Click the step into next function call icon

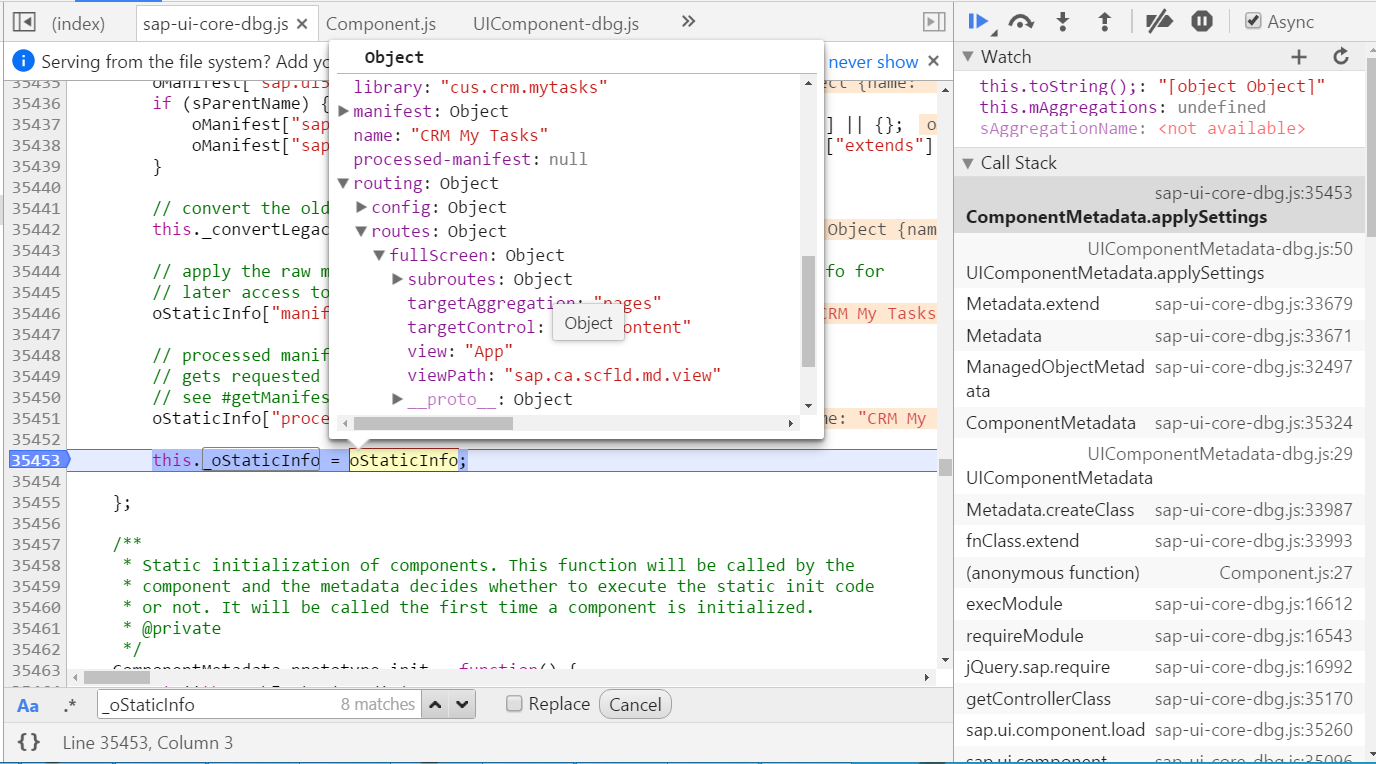point(1062,20)
